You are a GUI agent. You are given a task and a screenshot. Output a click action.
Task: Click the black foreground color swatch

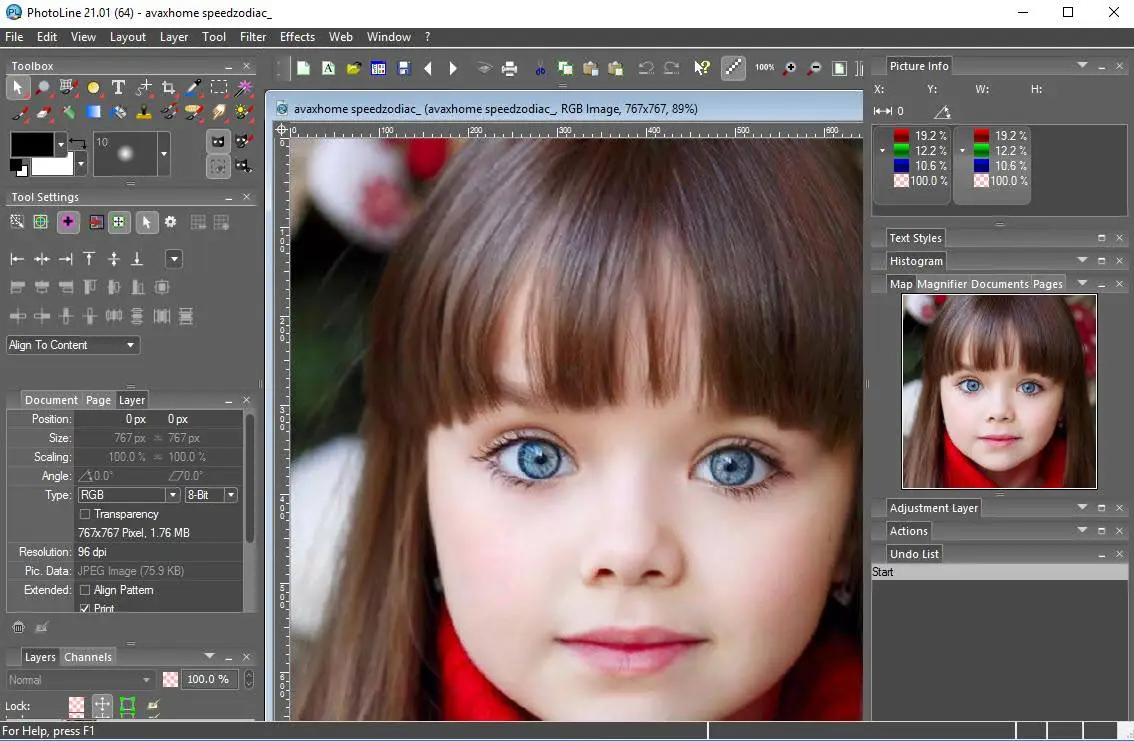32,144
